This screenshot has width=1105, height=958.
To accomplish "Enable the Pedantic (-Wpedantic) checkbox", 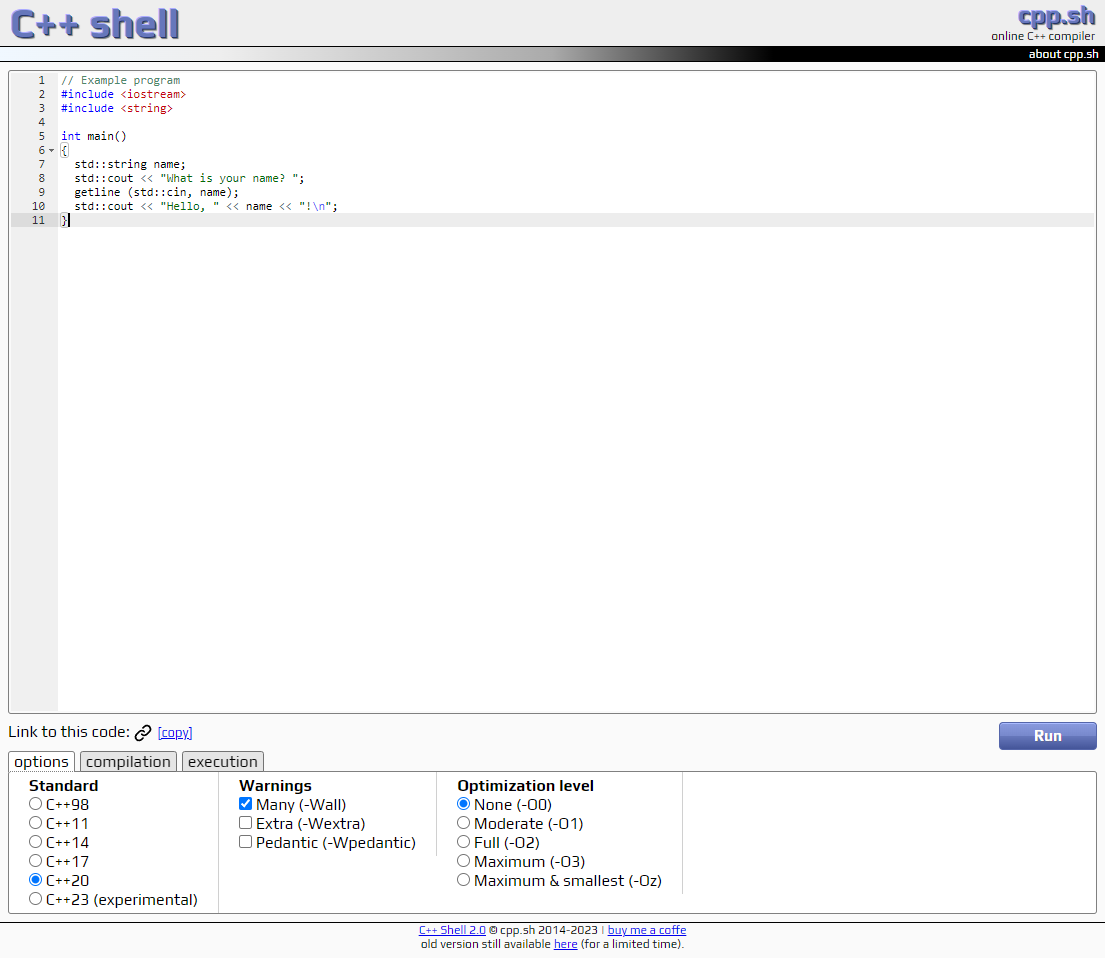I will pyautogui.click(x=246, y=842).
